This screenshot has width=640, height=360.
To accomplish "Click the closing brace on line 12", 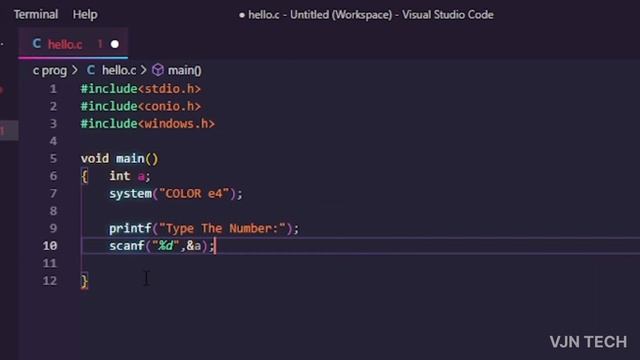I will coord(84,281).
